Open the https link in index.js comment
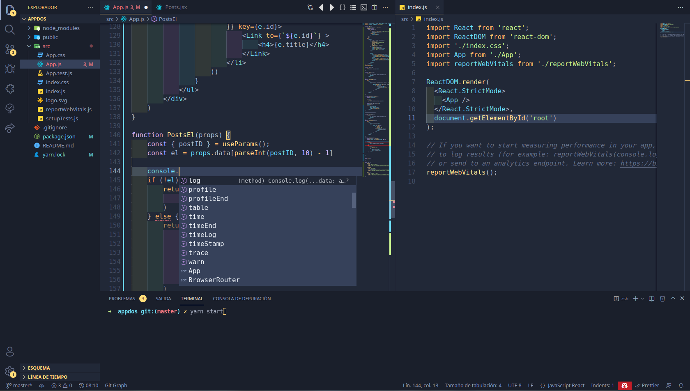 [x=638, y=164]
